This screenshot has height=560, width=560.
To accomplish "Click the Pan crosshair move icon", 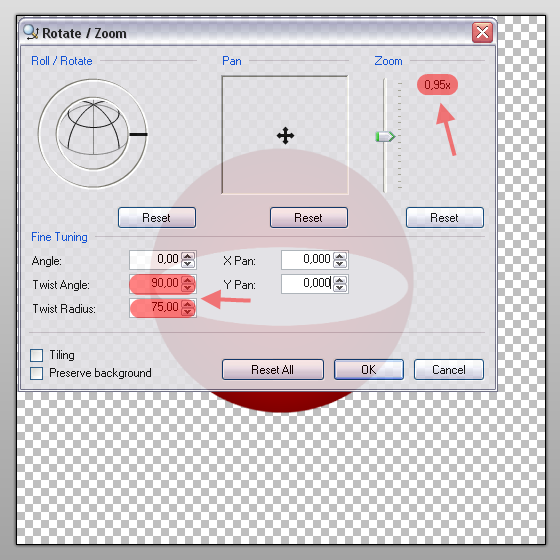I will click(285, 136).
